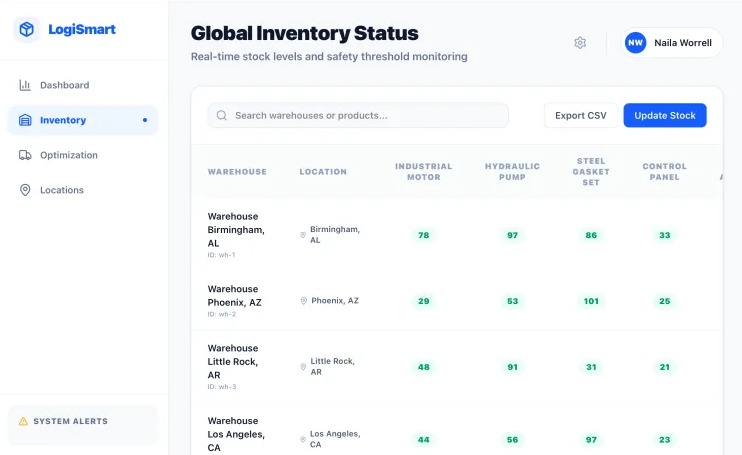The height and width of the screenshot is (455, 742).
Task: Click the NW user avatar
Action: pos(636,43)
